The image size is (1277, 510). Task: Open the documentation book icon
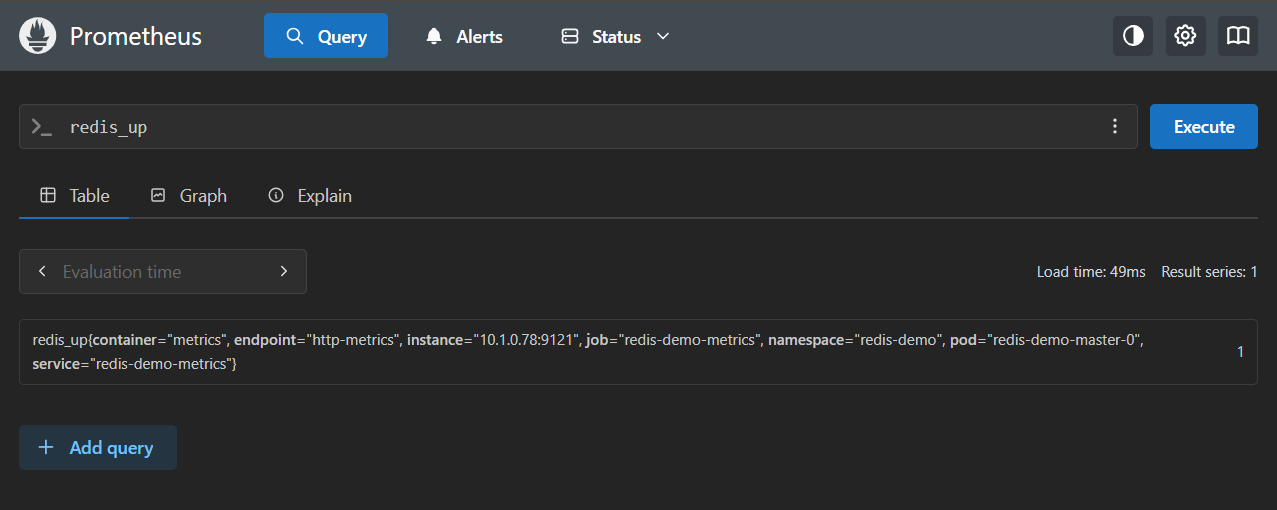pyautogui.click(x=1238, y=36)
